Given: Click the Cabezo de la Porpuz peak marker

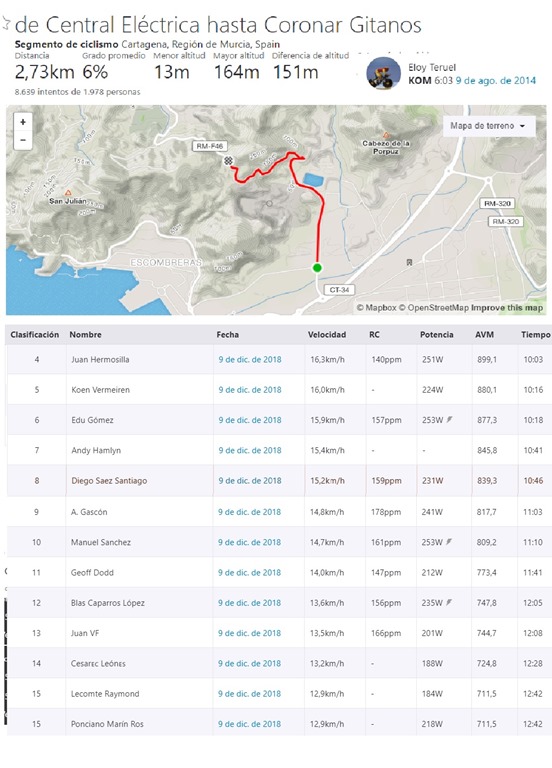Looking at the screenshot, I should [x=386, y=135].
